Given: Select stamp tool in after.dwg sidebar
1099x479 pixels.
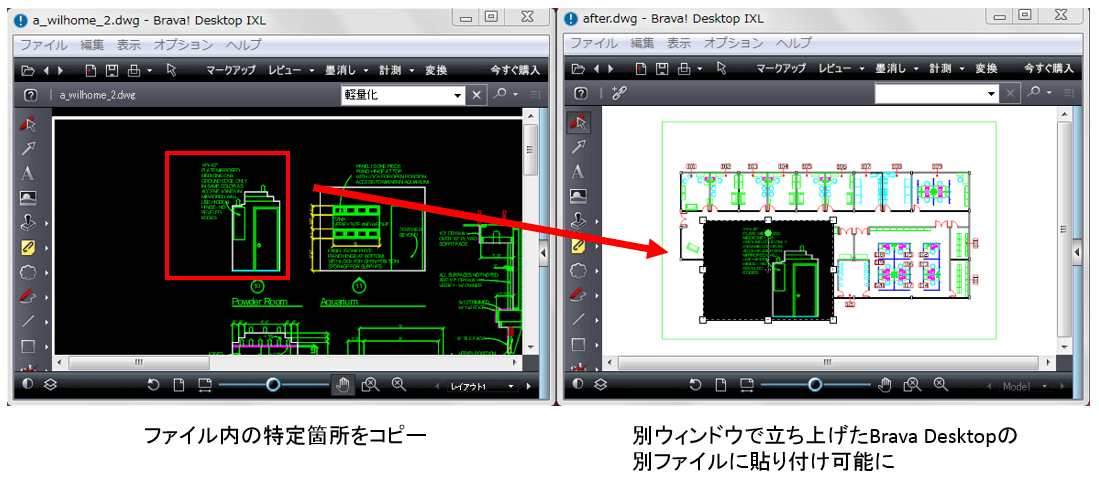Looking at the screenshot, I should 578,220.
